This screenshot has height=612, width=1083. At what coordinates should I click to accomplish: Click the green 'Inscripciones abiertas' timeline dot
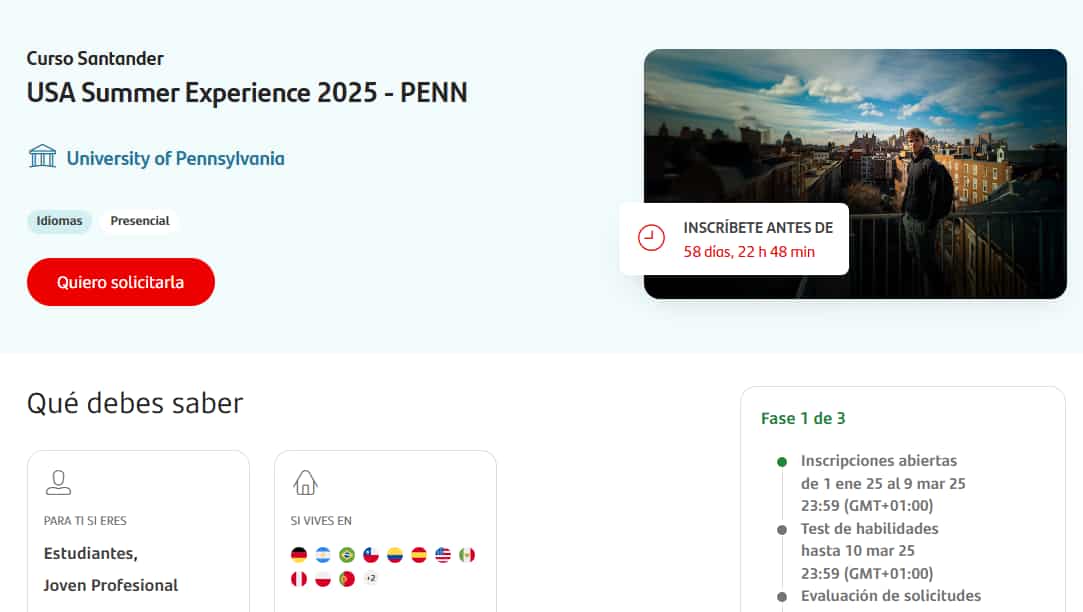click(782, 462)
